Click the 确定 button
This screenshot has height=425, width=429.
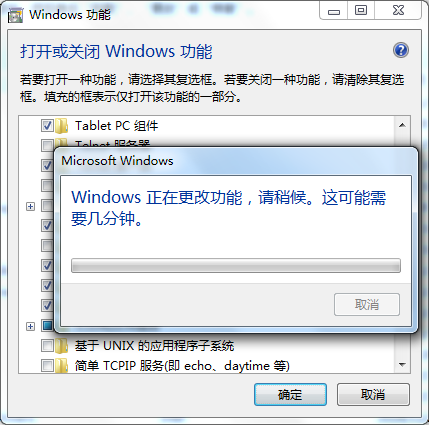click(x=290, y=395)
